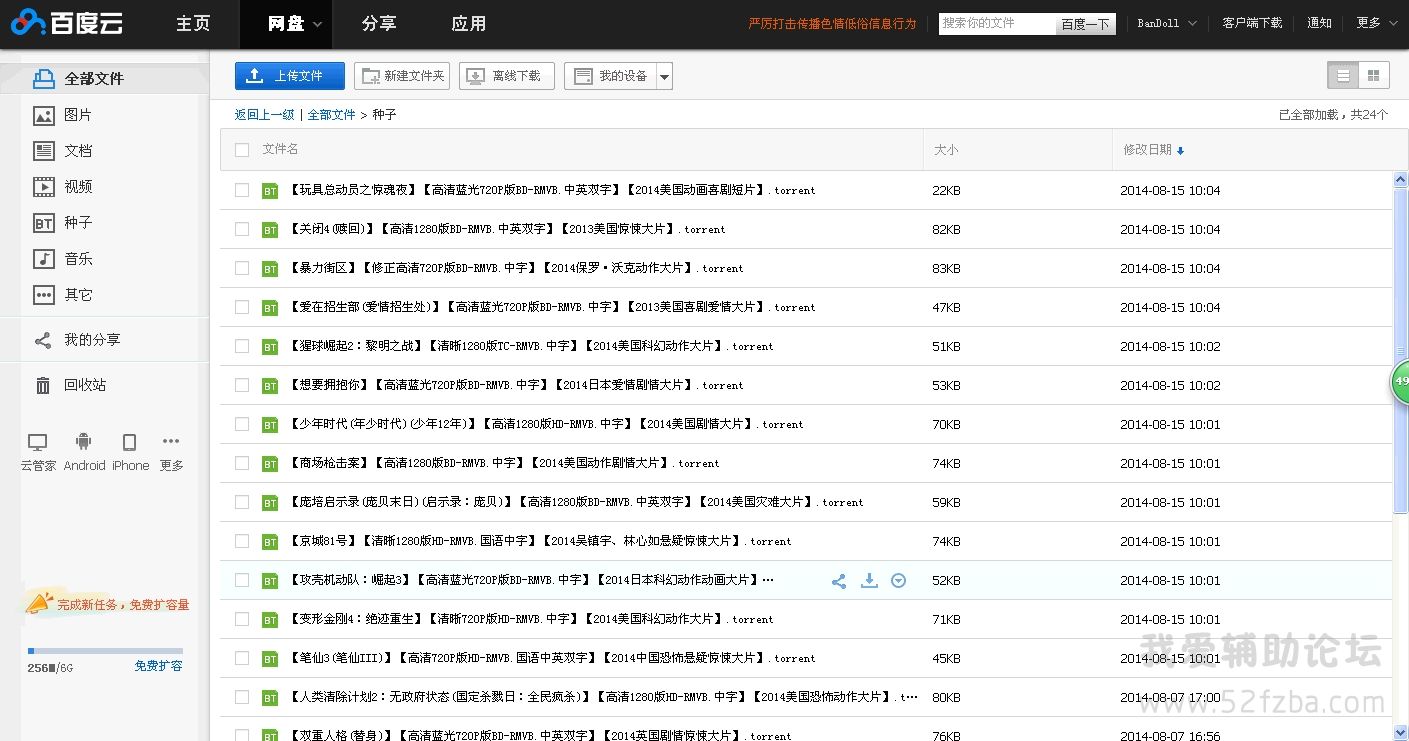
Task: Sort by 修改日期 column
Action: pyautogui.click(x=1153, y=150)
